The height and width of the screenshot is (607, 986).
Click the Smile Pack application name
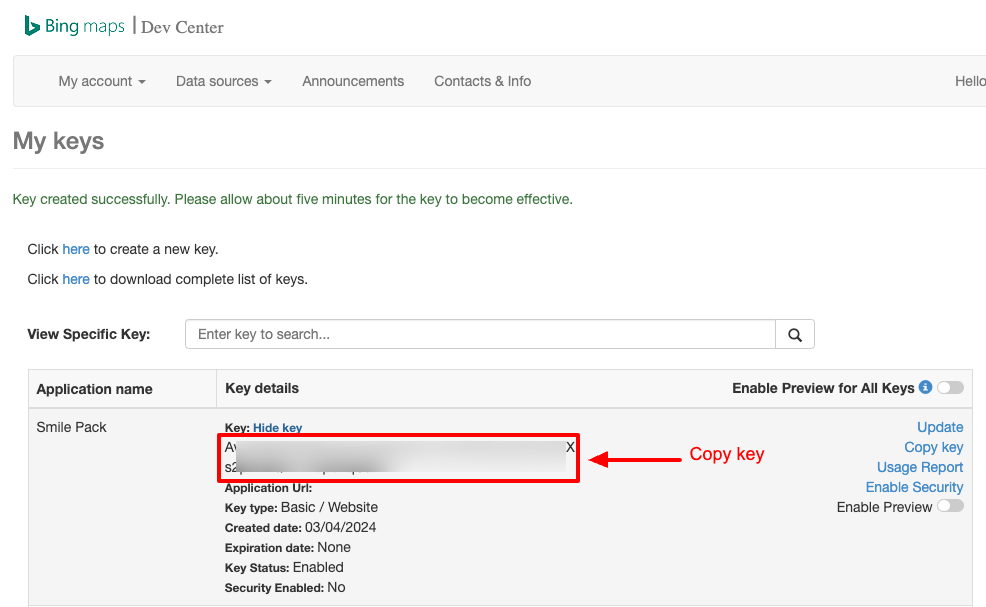pos(72,427)
